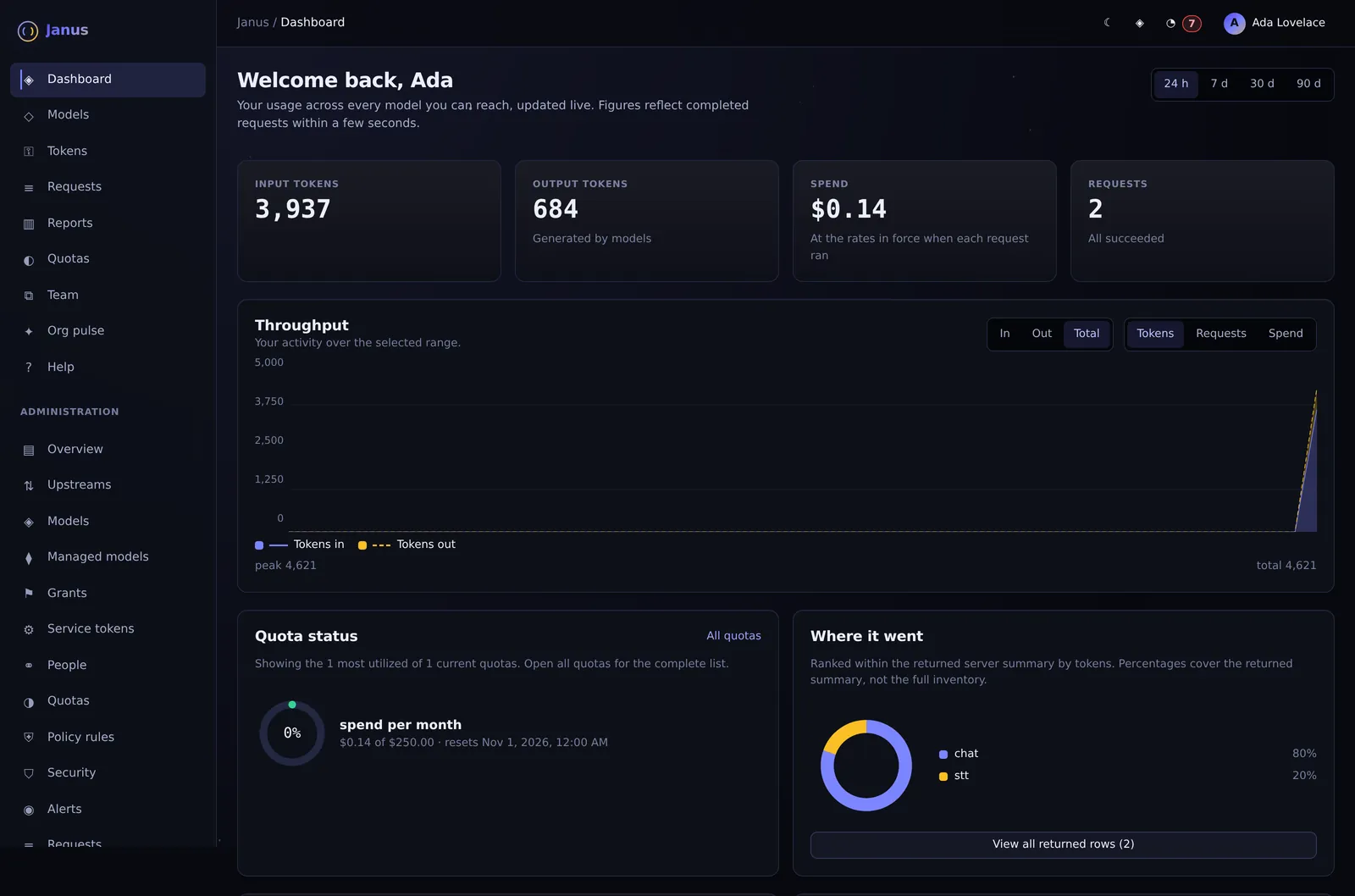Click the diamond icon in top bar
This screenshot has height=896, width=1355.
1140,23
